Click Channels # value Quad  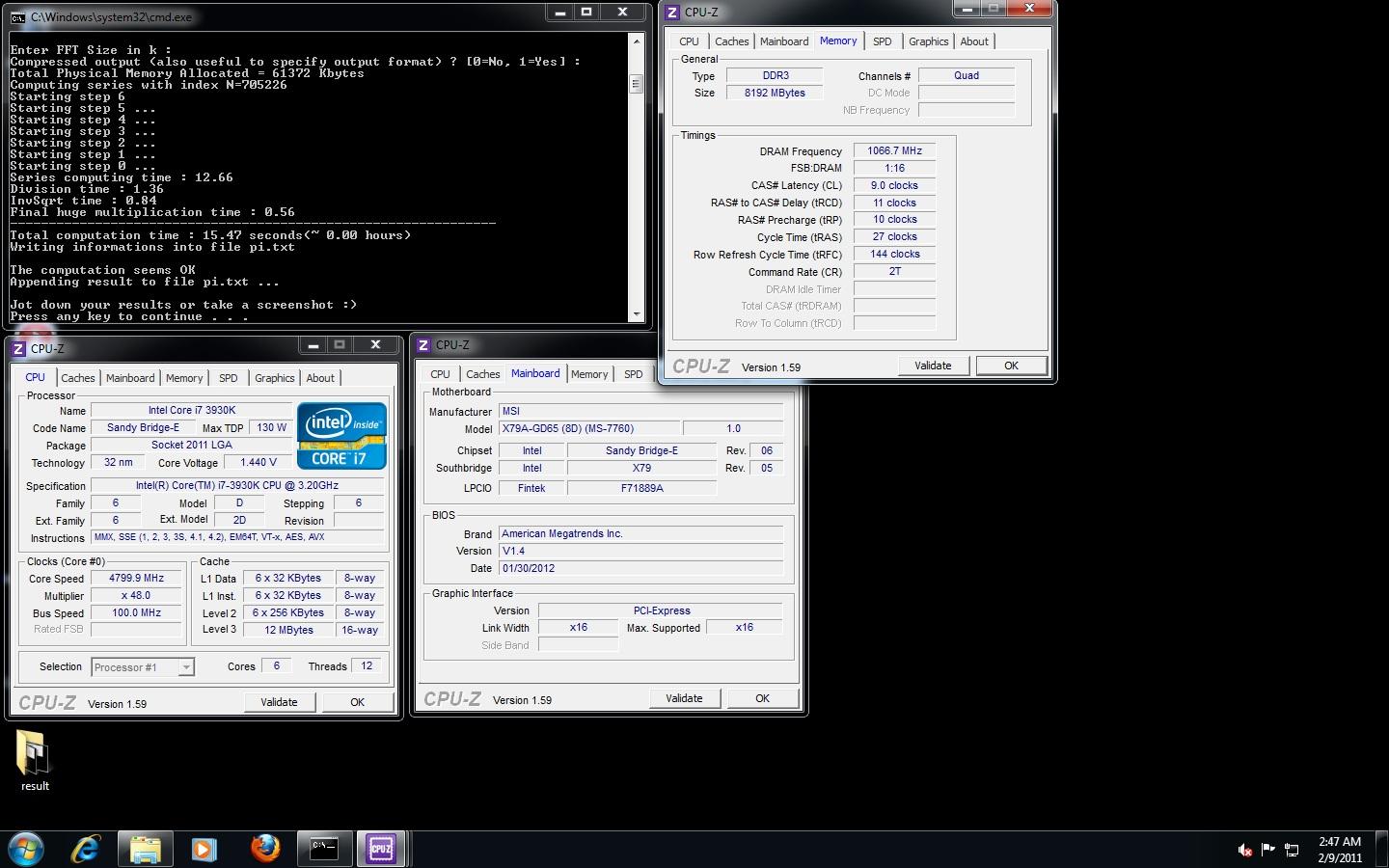pos(967,75)
